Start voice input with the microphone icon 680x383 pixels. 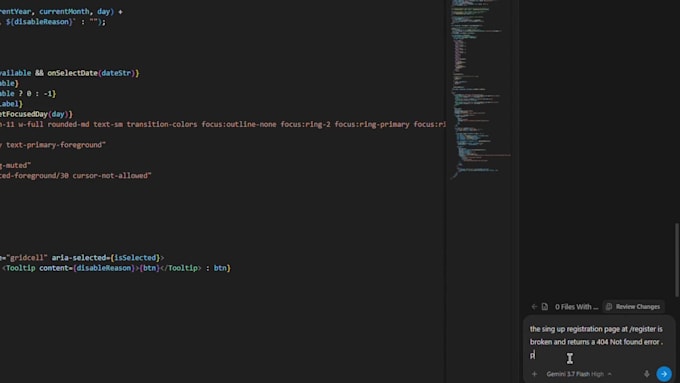click(x=647, y=373)
